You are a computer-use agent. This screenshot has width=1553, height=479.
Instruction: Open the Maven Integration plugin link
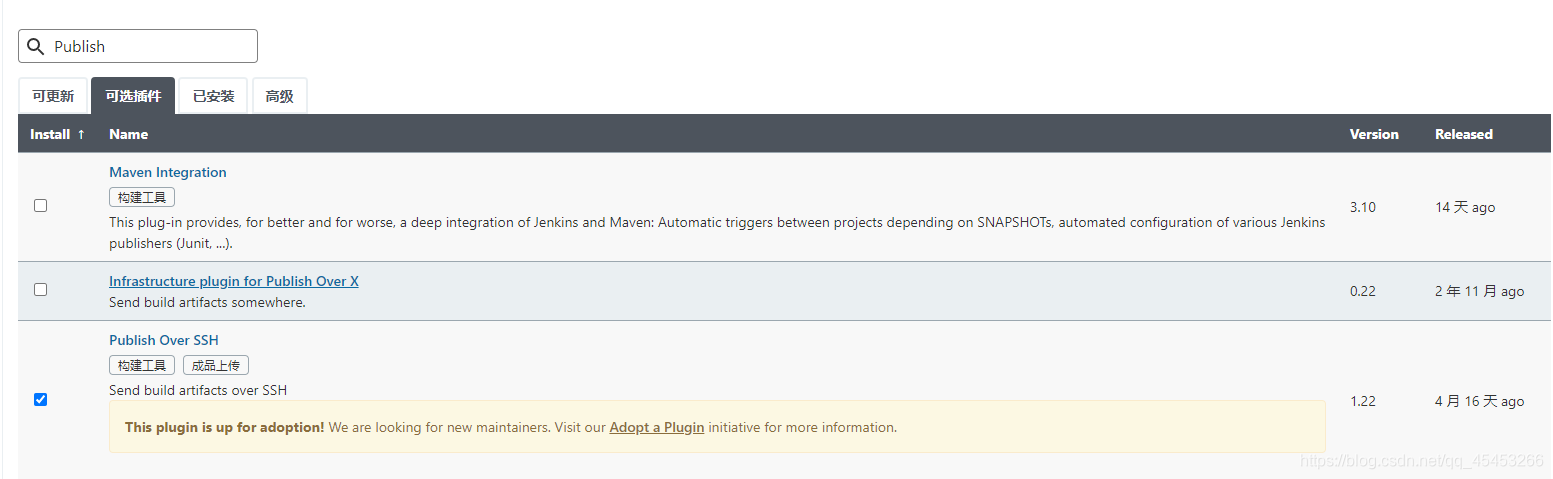coord(168,172)
